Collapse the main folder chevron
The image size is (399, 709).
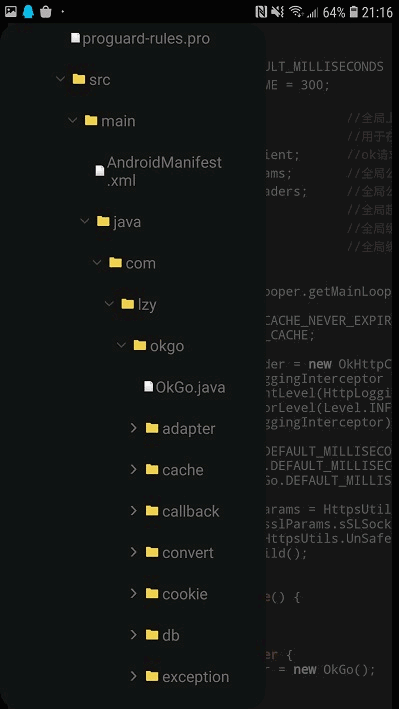tap(72, 120)
